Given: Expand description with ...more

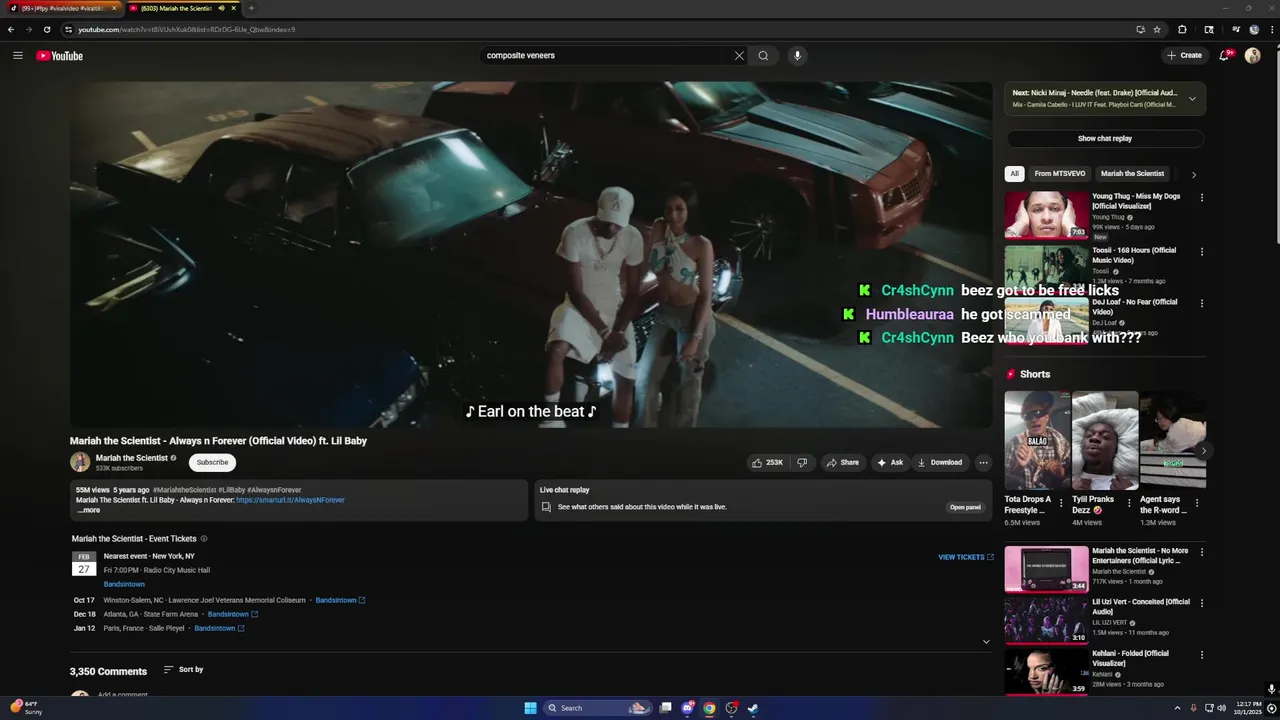Looking at the screenshot, I should (89, 510).
